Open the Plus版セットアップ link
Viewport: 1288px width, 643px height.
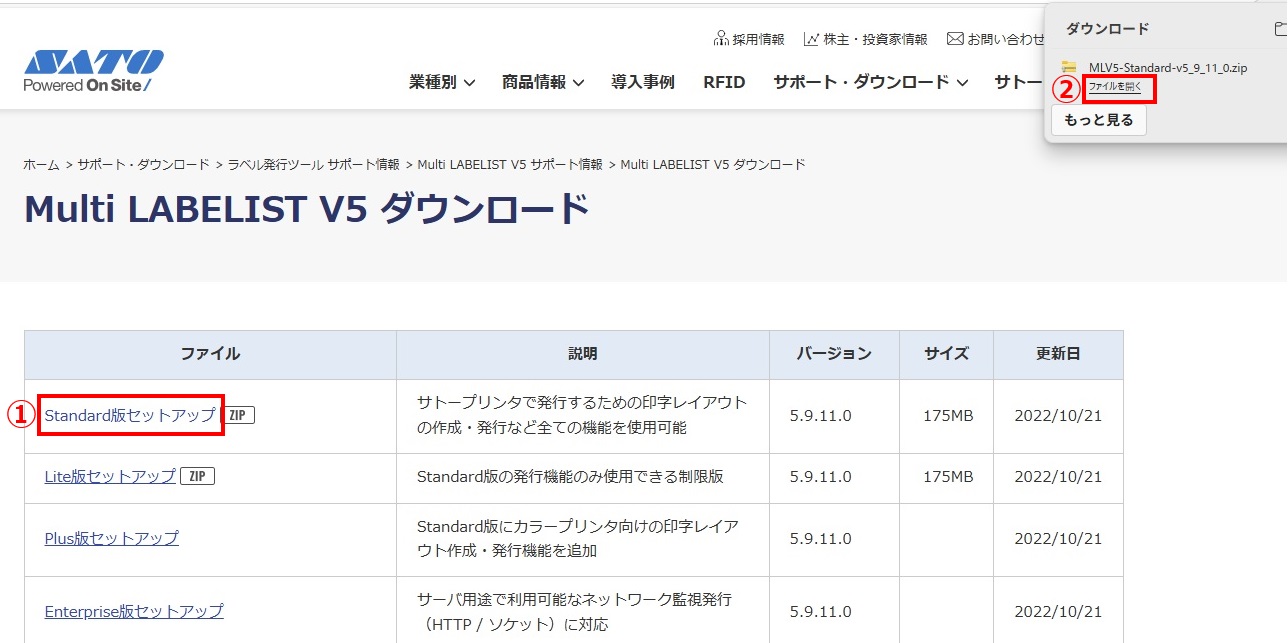[x=112, y=538]
